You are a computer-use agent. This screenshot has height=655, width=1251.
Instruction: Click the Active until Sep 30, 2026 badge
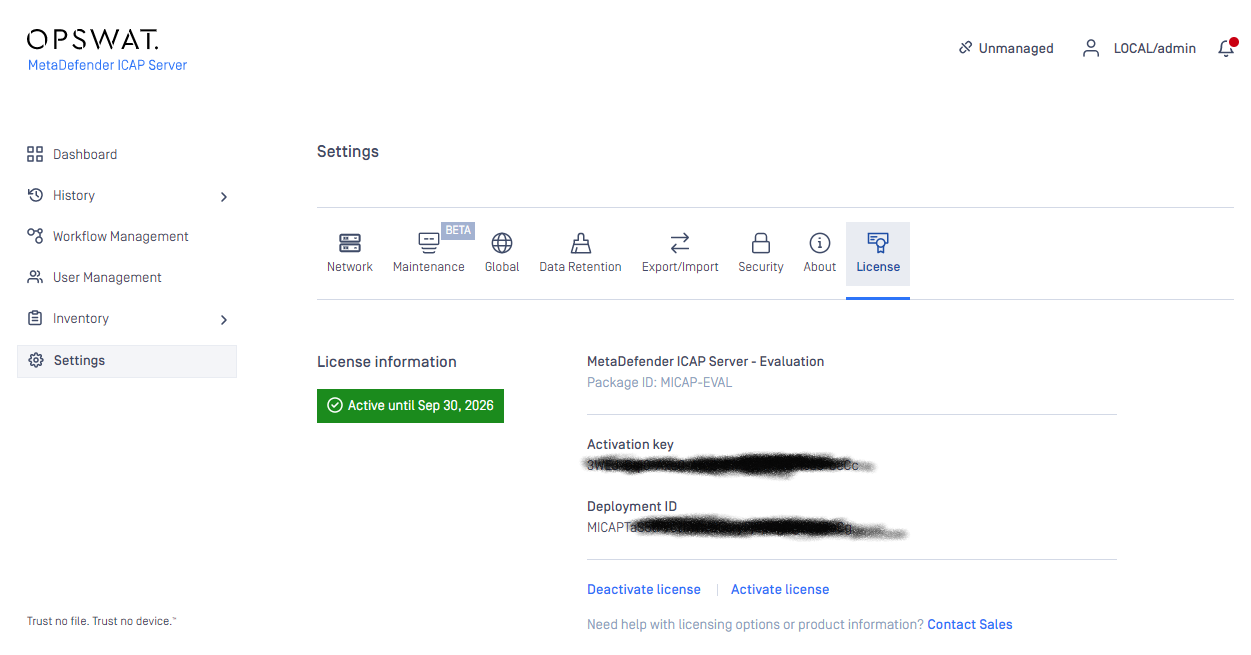[410, 406]
